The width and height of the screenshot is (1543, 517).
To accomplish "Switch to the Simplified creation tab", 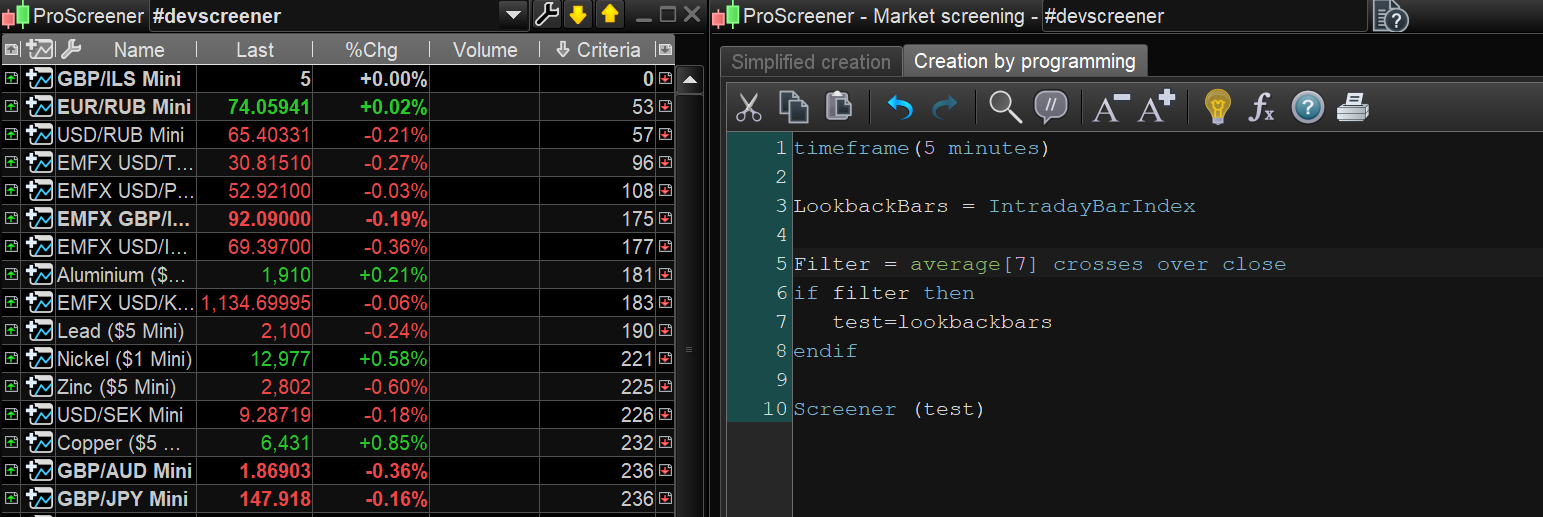I will pyautogui.click(x=810, y=62).
